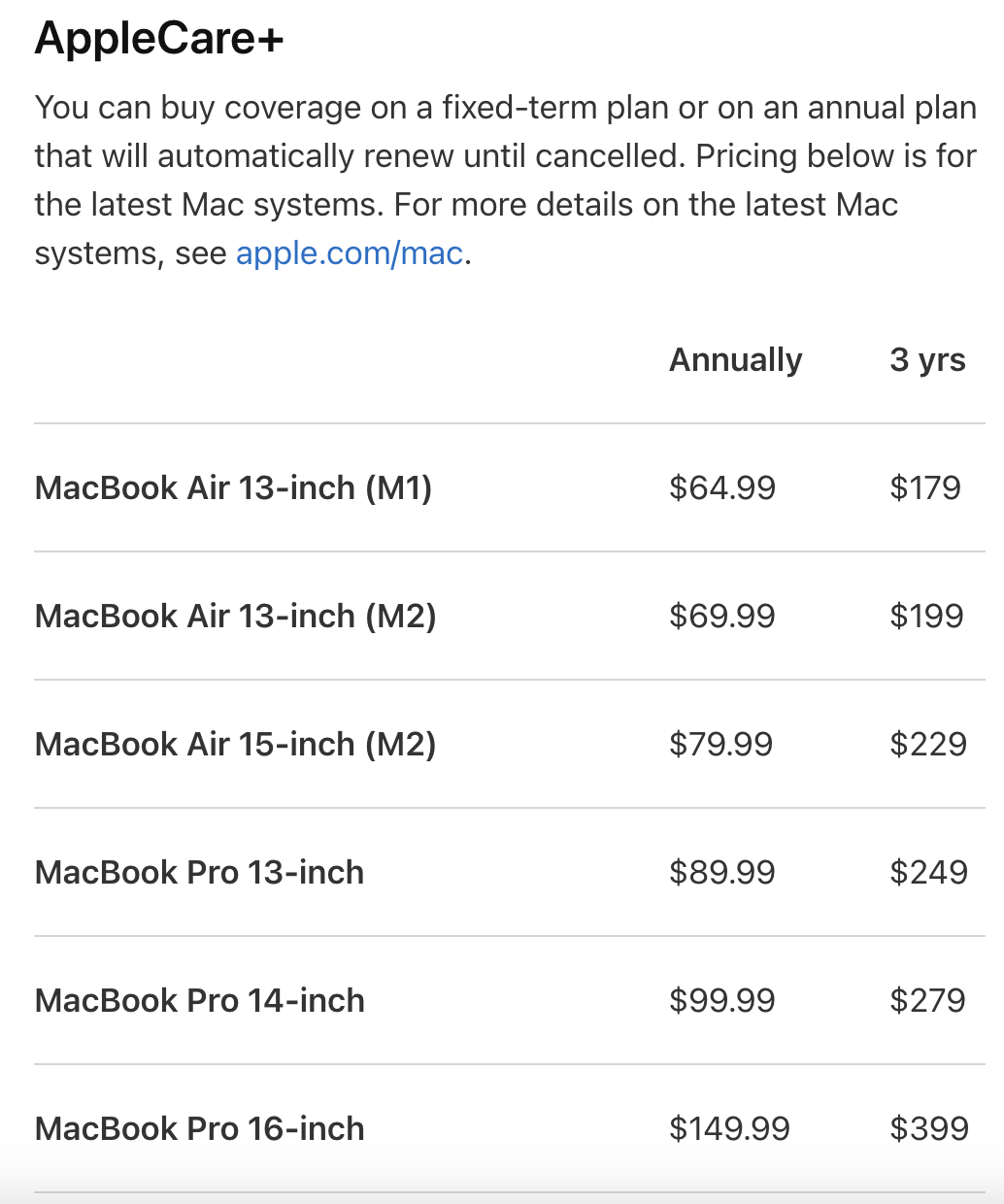Open the apple.com/mac link
Screen dimensions: 1004x1204
tap(350, 253)
